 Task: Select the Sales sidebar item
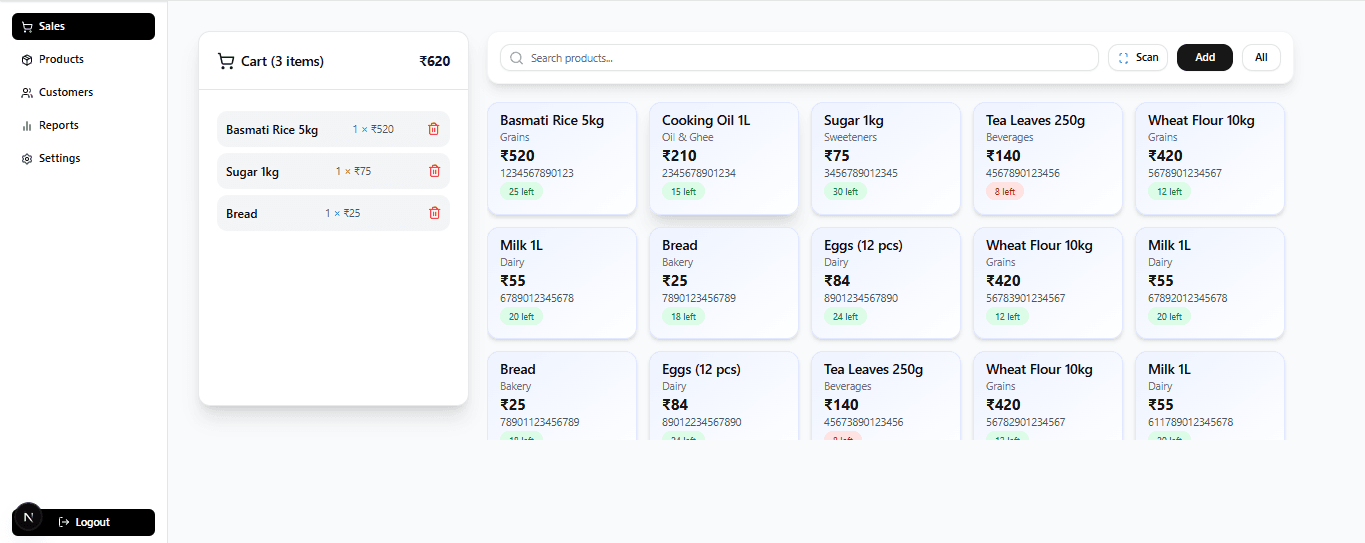83,26
